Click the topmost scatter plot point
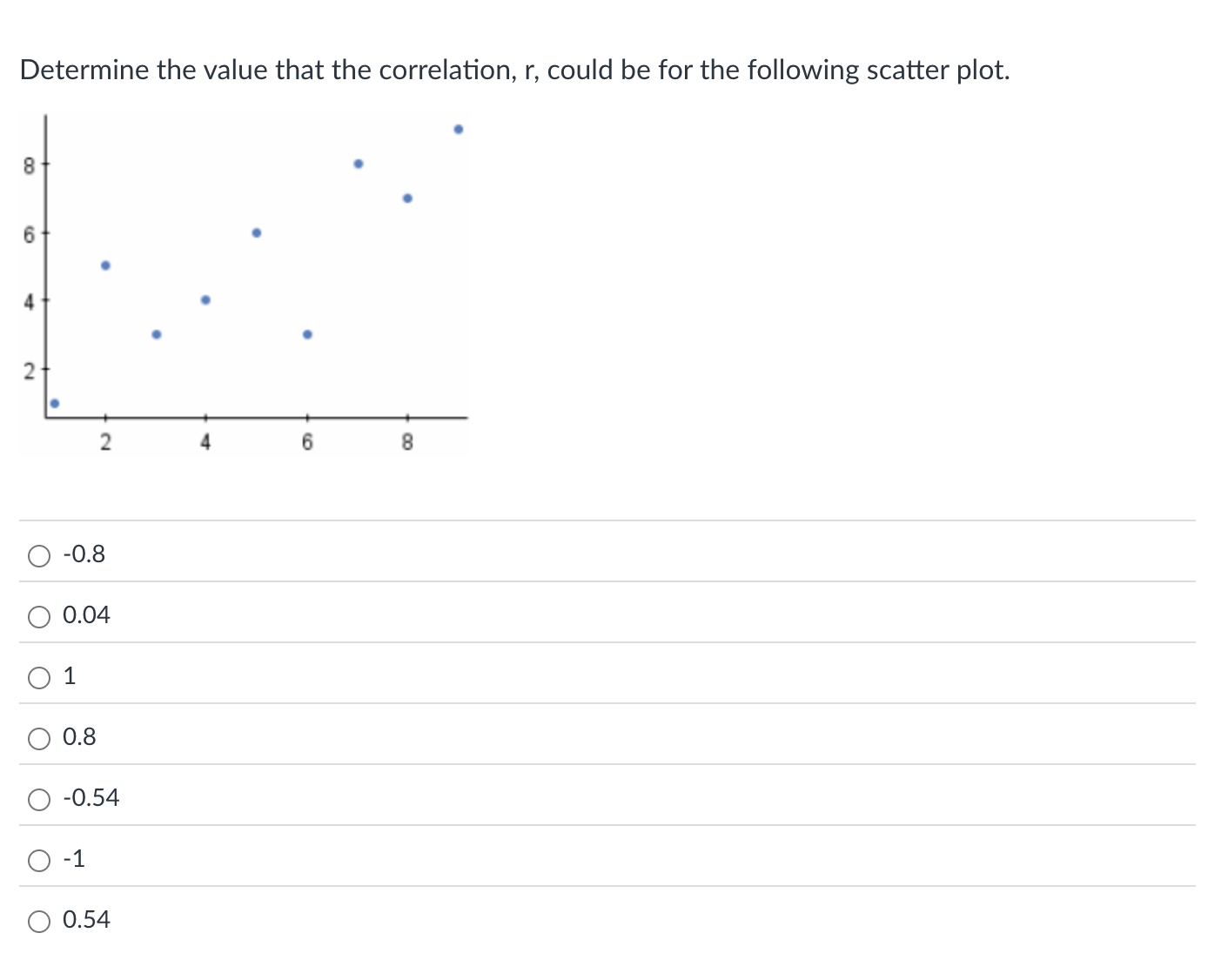The height and width of the screenshot is (980, 1208). (459, 128)
